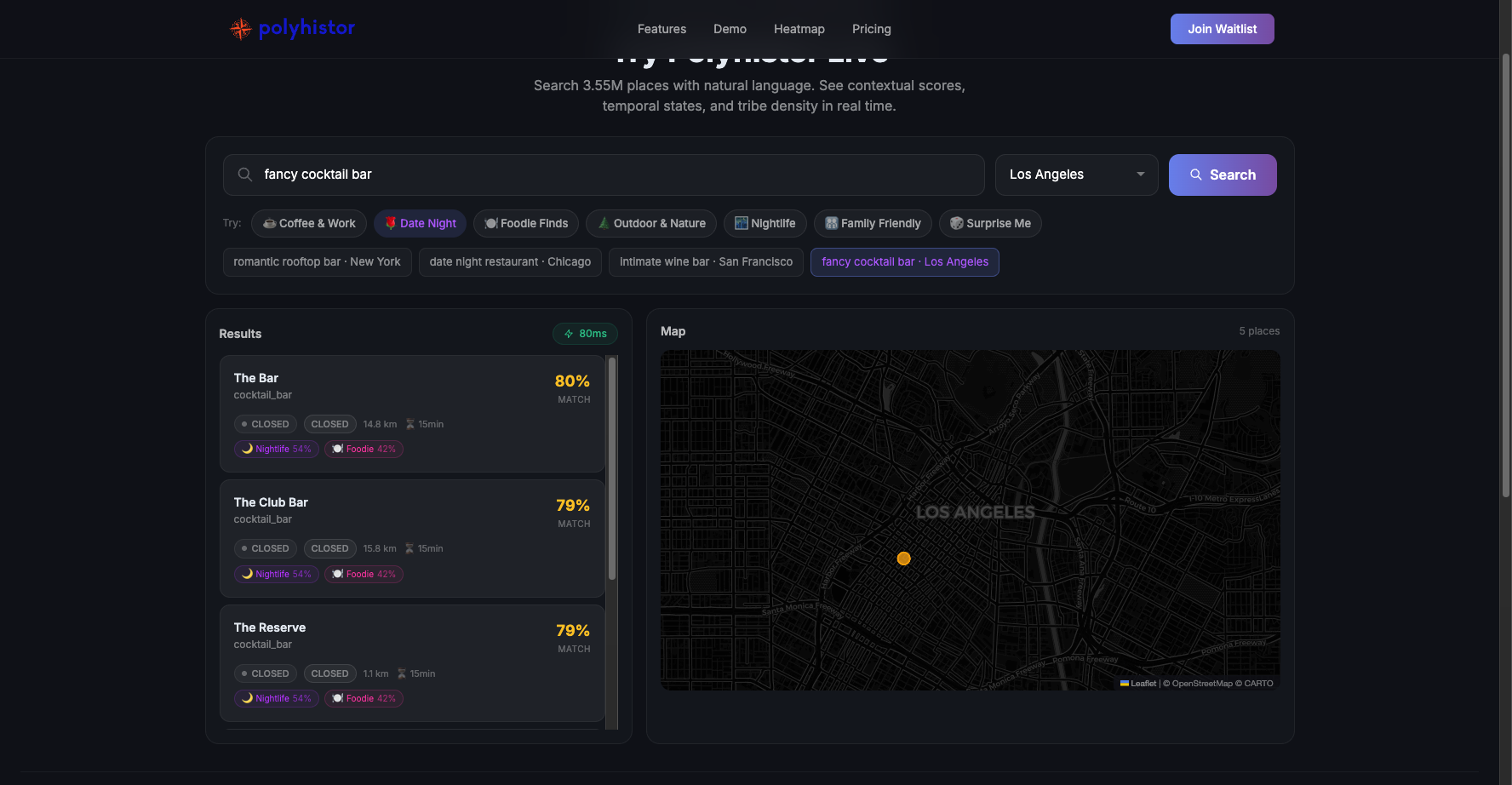1512x785 pixels.
Task: Click the orange location marker on the map
Action: [904, 559]
